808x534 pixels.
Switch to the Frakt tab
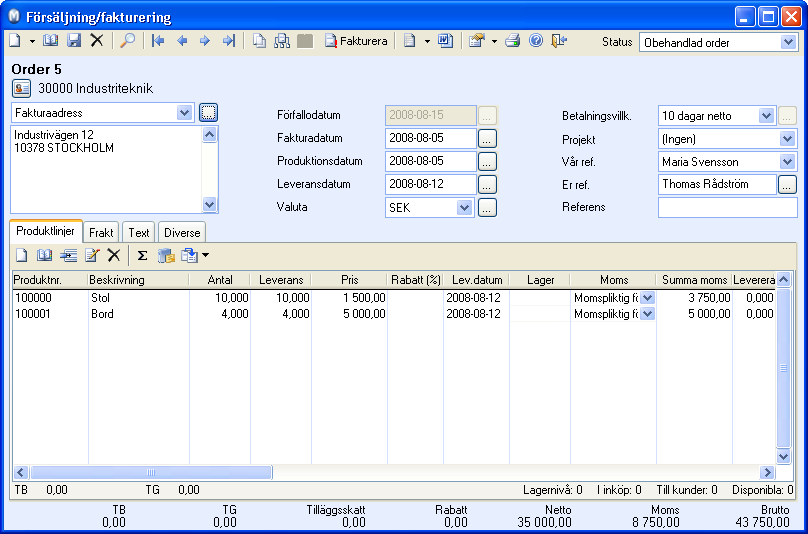click(101, 232)
